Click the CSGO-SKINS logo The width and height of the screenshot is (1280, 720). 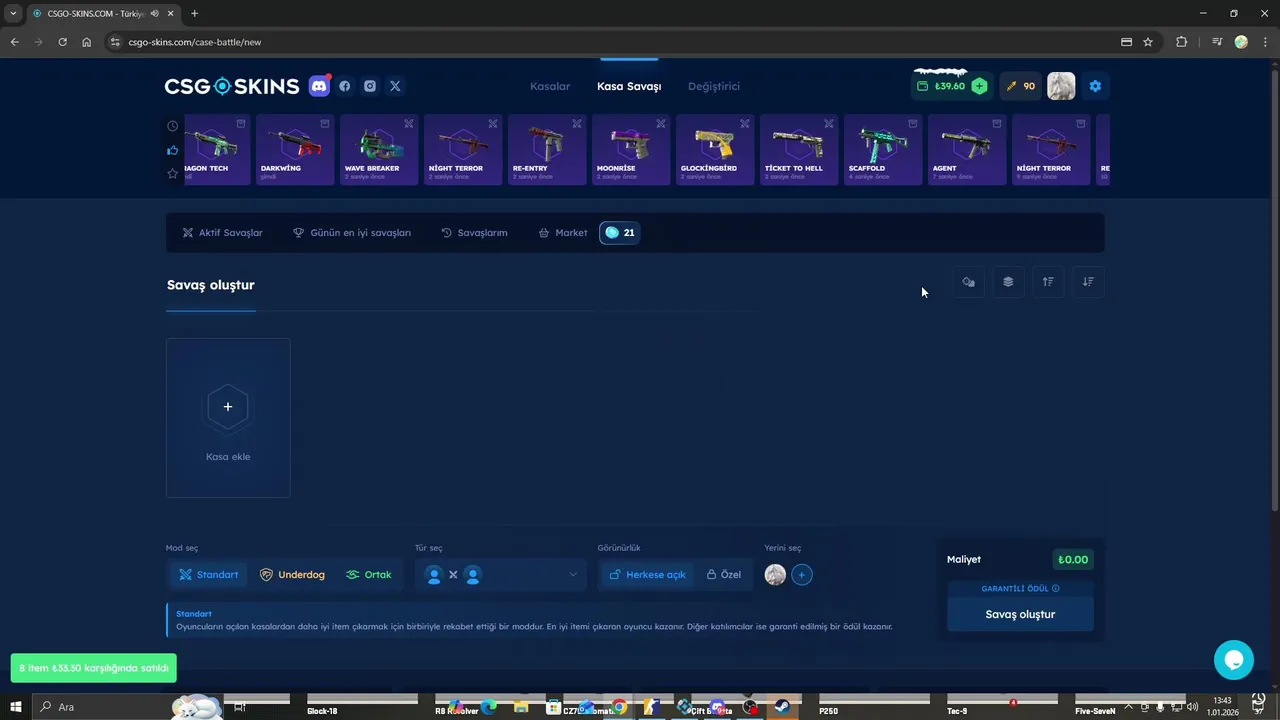pos(232,86)
